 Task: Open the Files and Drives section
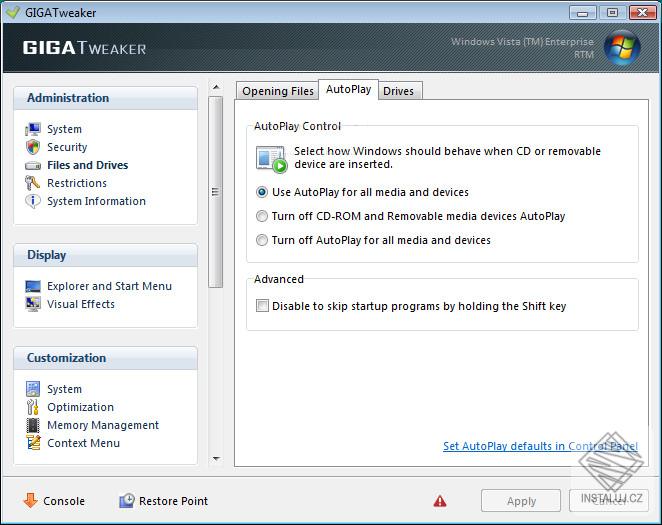pos(87,165)
